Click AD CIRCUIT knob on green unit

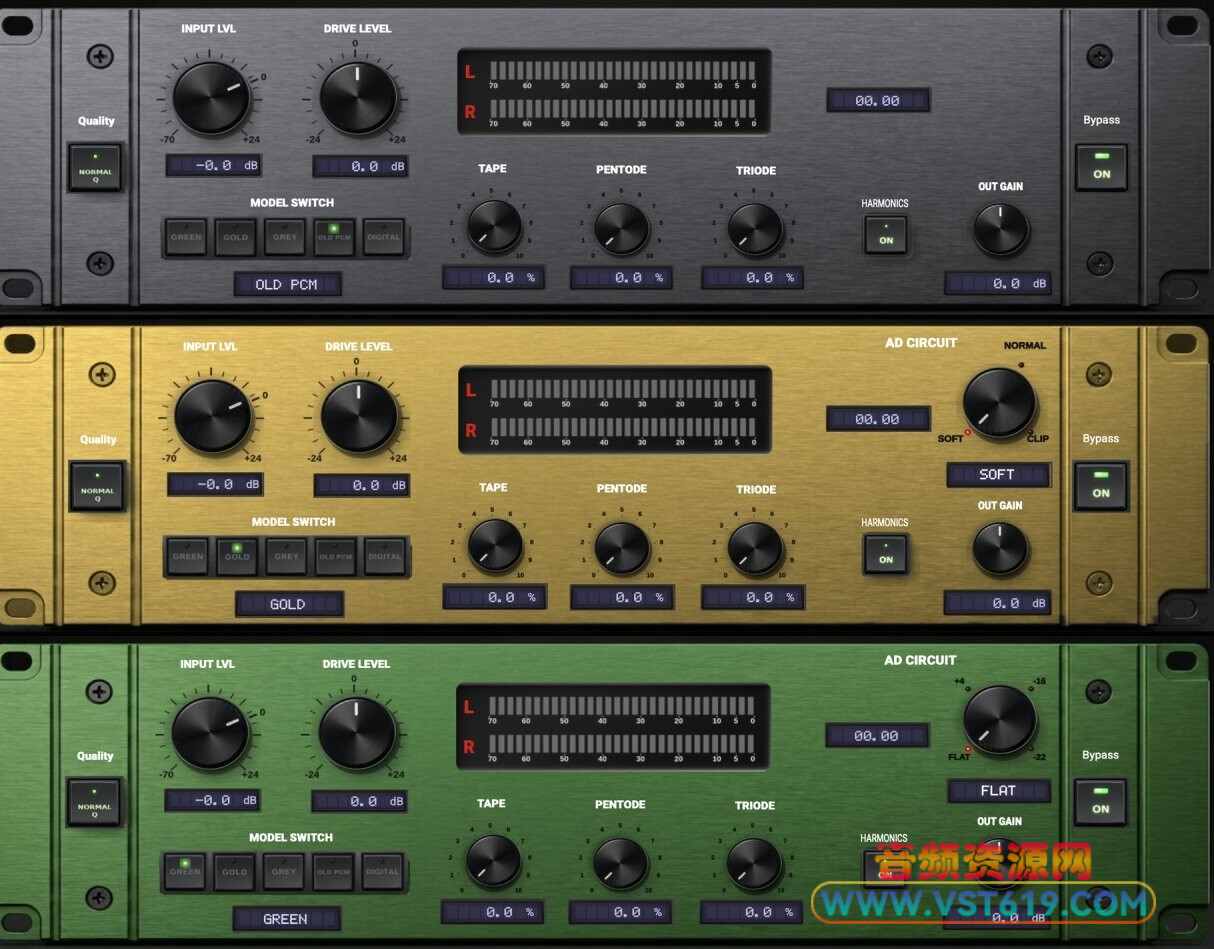pyautogui.click(x=1000, y=720)
